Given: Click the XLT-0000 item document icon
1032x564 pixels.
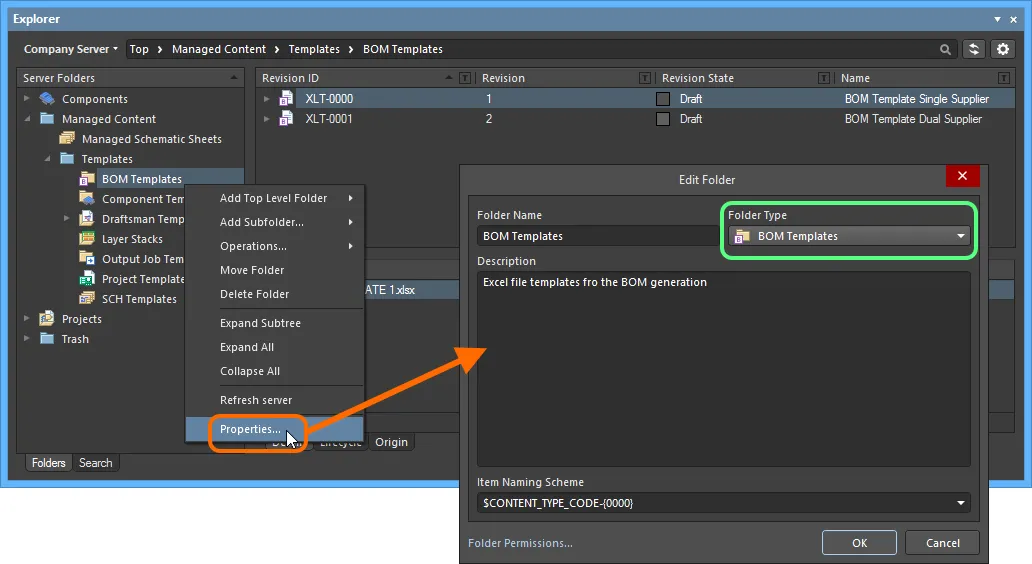Looking at the screenshot, I should pos(286,99).
